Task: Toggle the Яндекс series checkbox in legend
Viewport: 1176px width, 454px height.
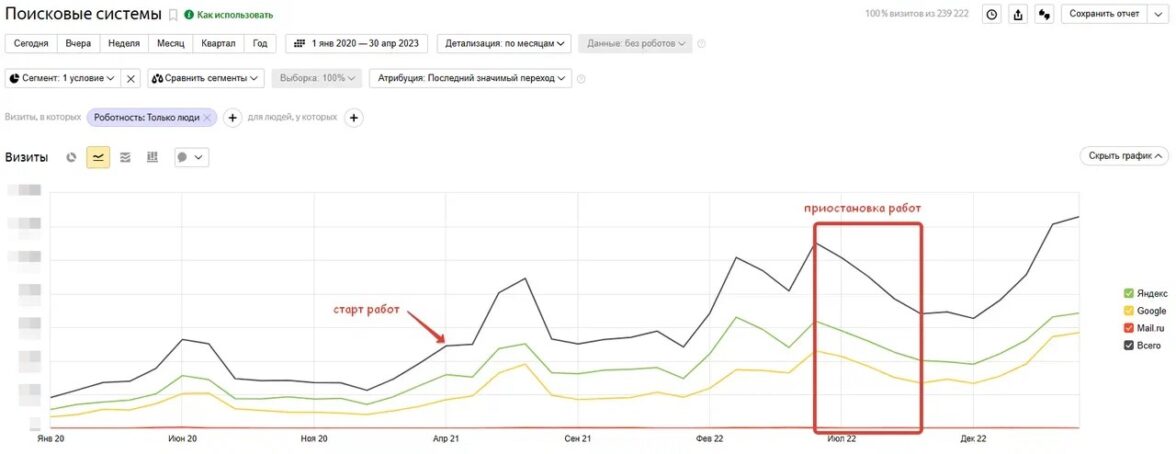Action: click(1129, 294)
